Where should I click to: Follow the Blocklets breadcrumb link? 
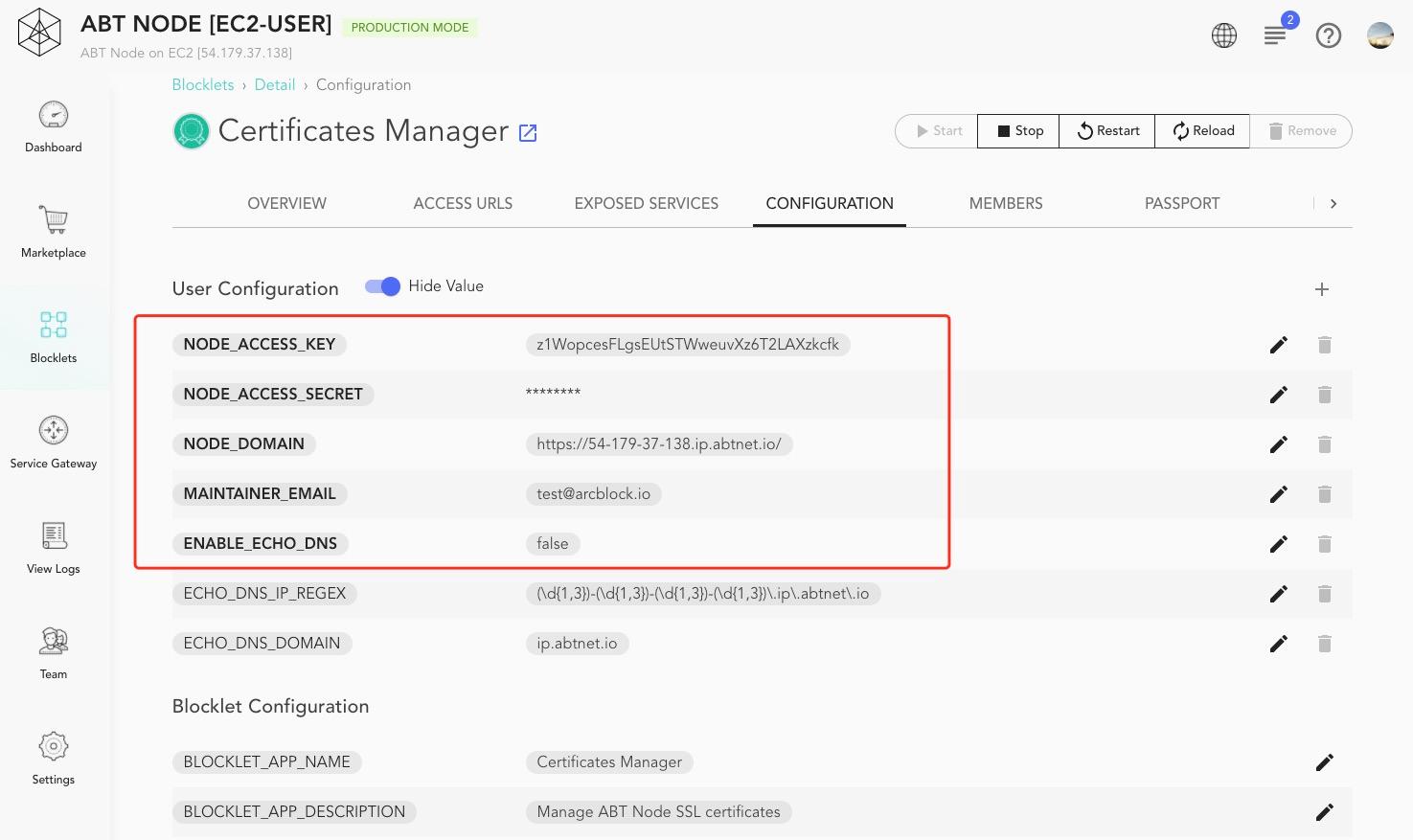point(203,84)
